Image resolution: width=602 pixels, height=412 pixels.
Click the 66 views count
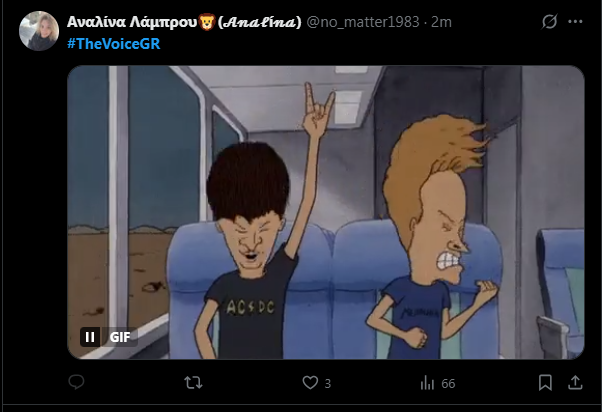point(448,384)
